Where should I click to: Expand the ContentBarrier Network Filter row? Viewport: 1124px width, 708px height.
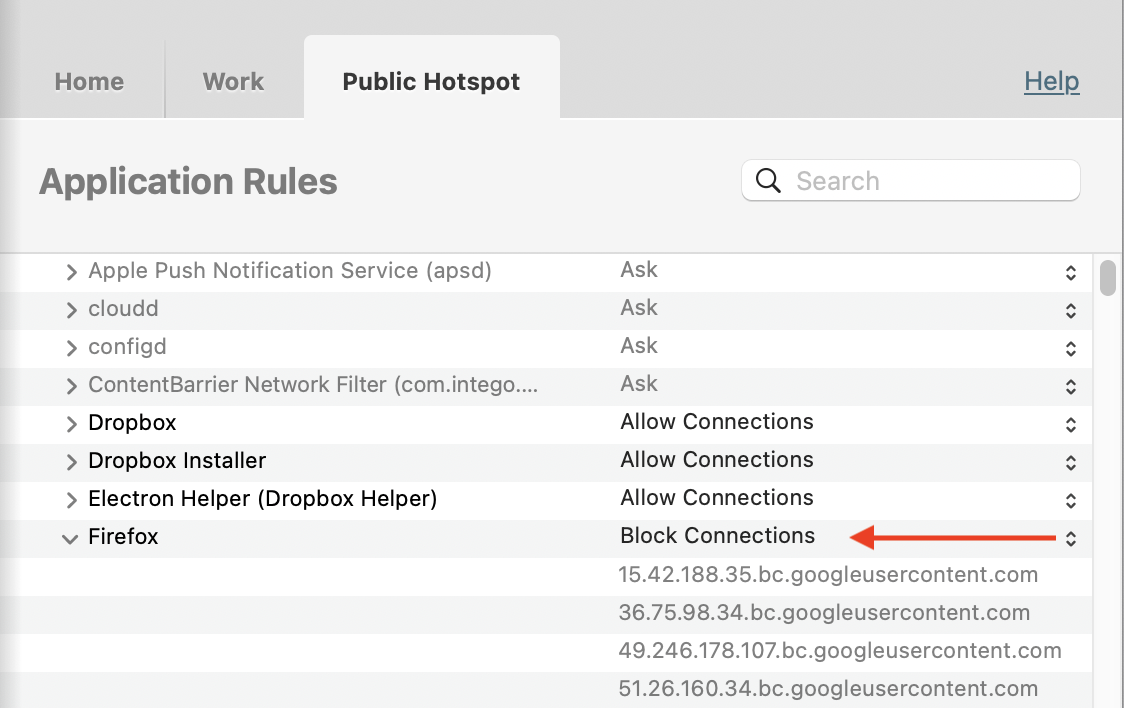pyautogui.click(x=71, y=386)
